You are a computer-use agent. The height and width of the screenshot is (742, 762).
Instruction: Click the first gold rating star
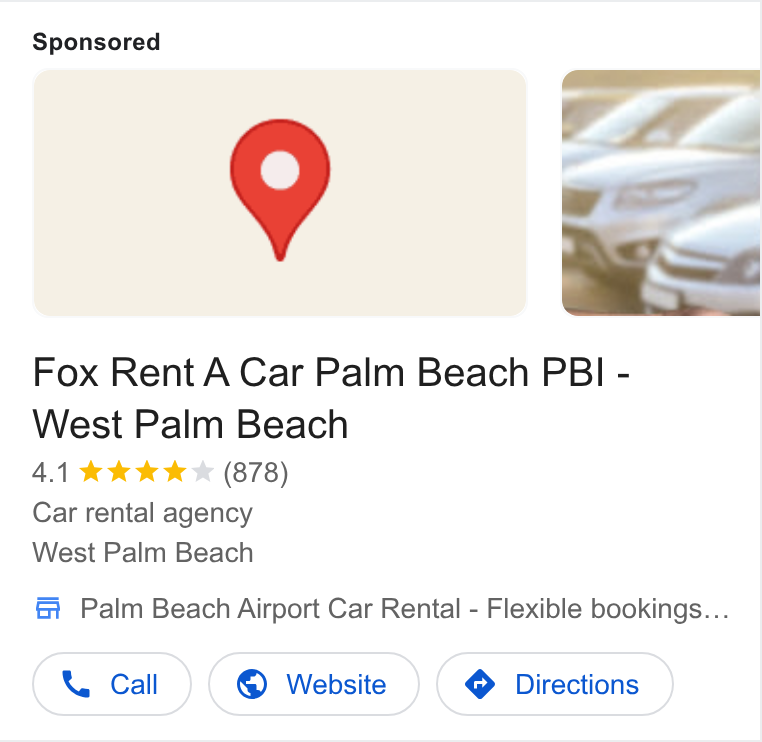click(x=90, y=472)
